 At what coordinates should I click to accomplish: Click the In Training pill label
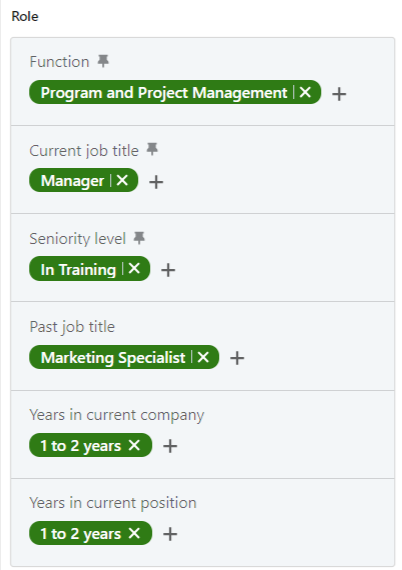(x=78, y=270)
